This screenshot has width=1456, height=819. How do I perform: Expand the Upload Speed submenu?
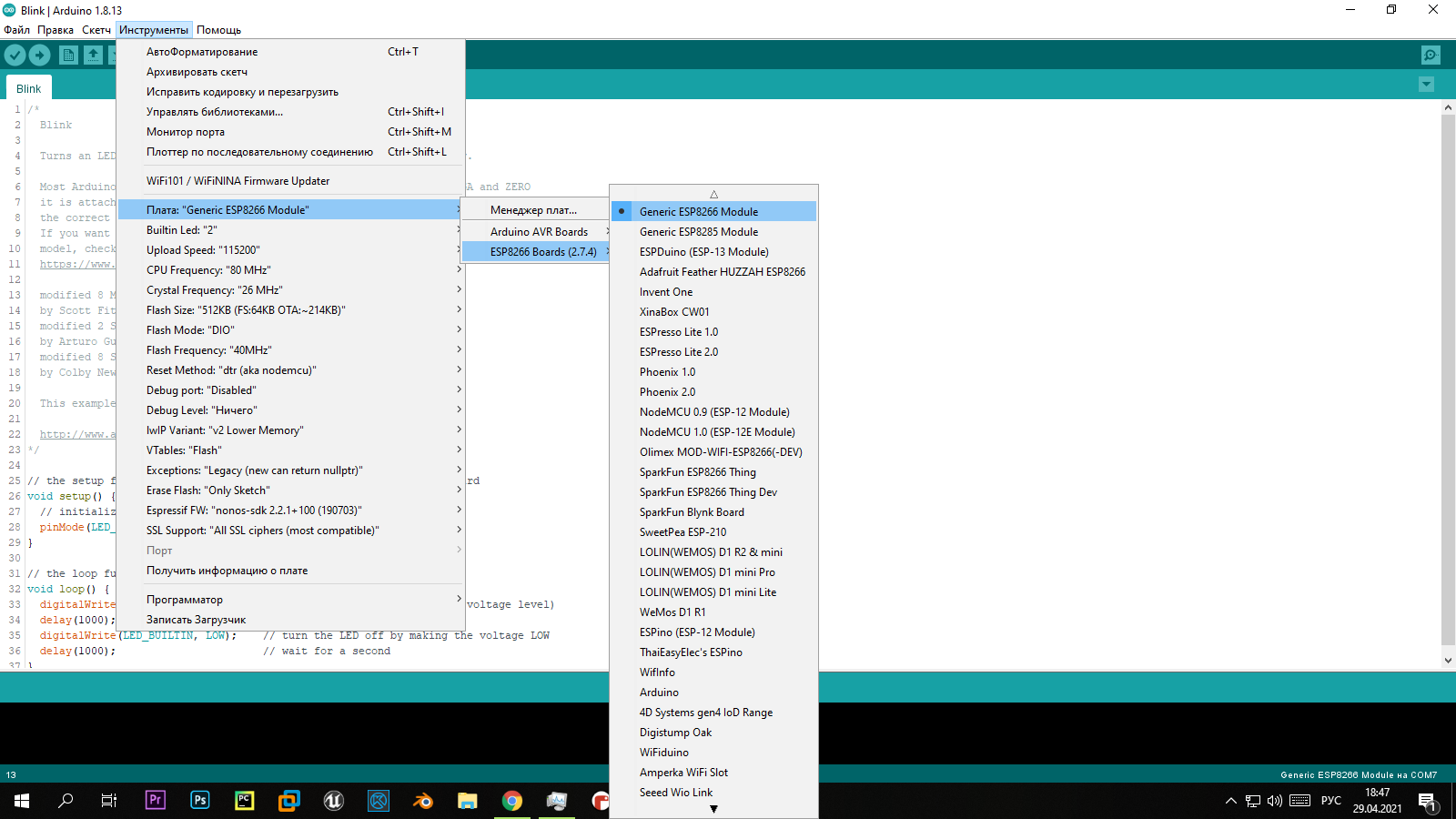coord(291,250)
